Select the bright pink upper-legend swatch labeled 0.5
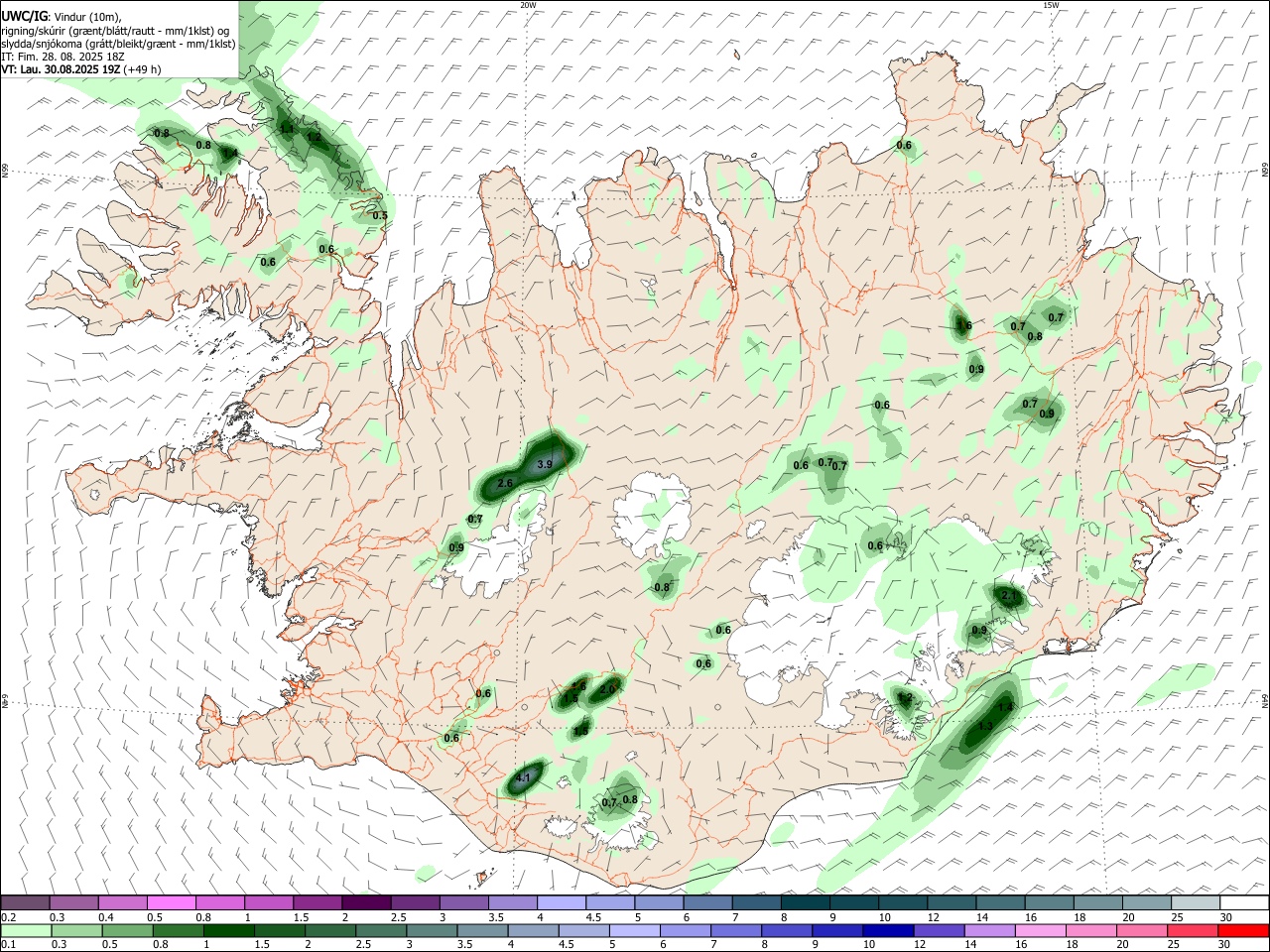1270x952 pixels. pyautogui.click(x=171, y=902)
